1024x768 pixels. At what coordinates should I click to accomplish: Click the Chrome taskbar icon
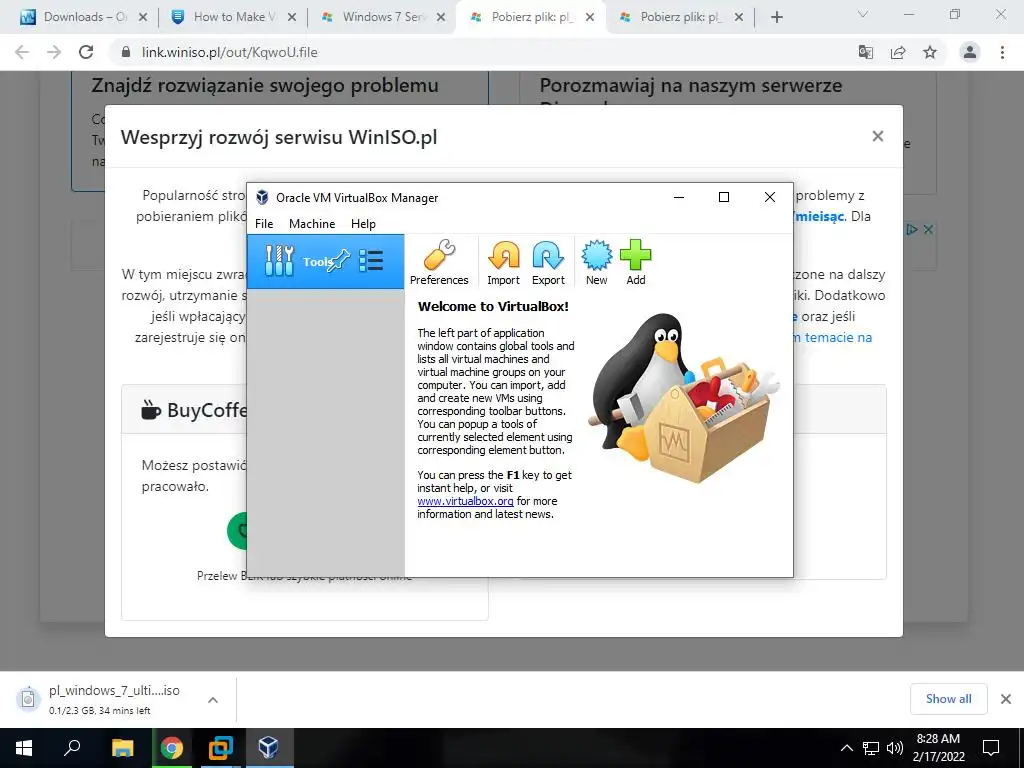tap(171, 748)
